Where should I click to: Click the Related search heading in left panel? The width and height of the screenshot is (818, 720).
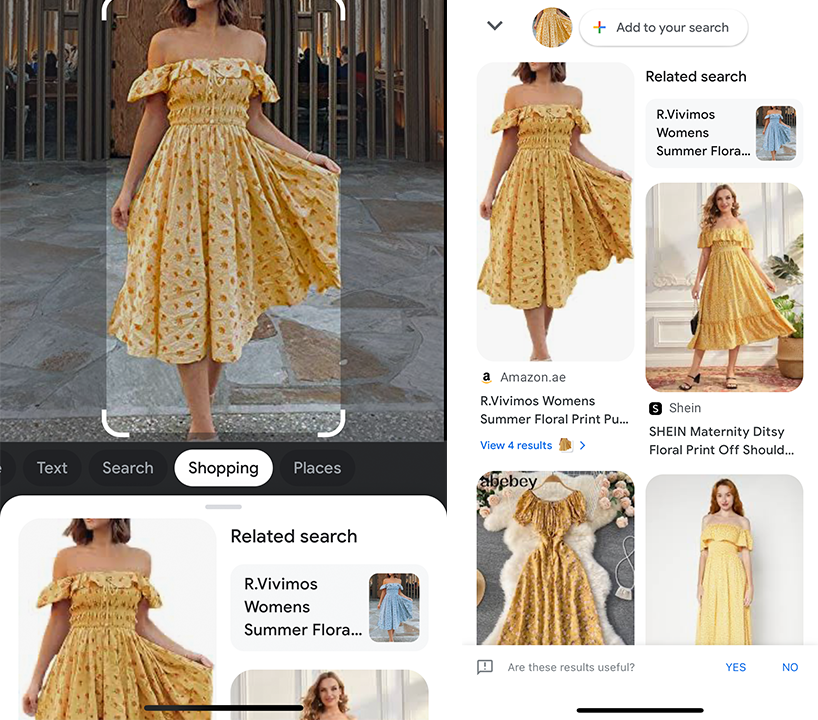click(x=294, y=536)
